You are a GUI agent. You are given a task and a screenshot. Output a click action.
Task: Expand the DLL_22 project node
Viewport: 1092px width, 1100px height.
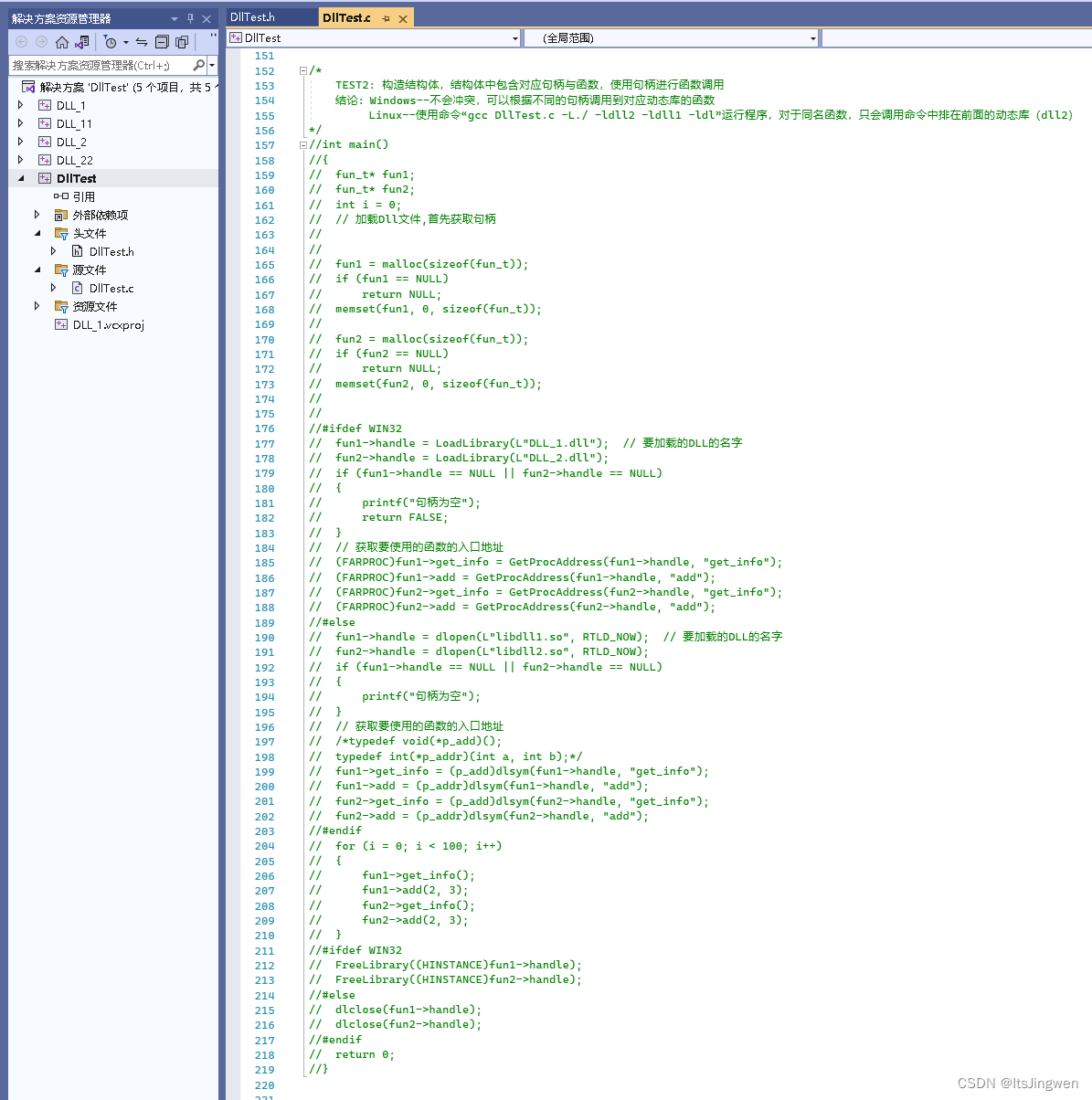point(21,160)
